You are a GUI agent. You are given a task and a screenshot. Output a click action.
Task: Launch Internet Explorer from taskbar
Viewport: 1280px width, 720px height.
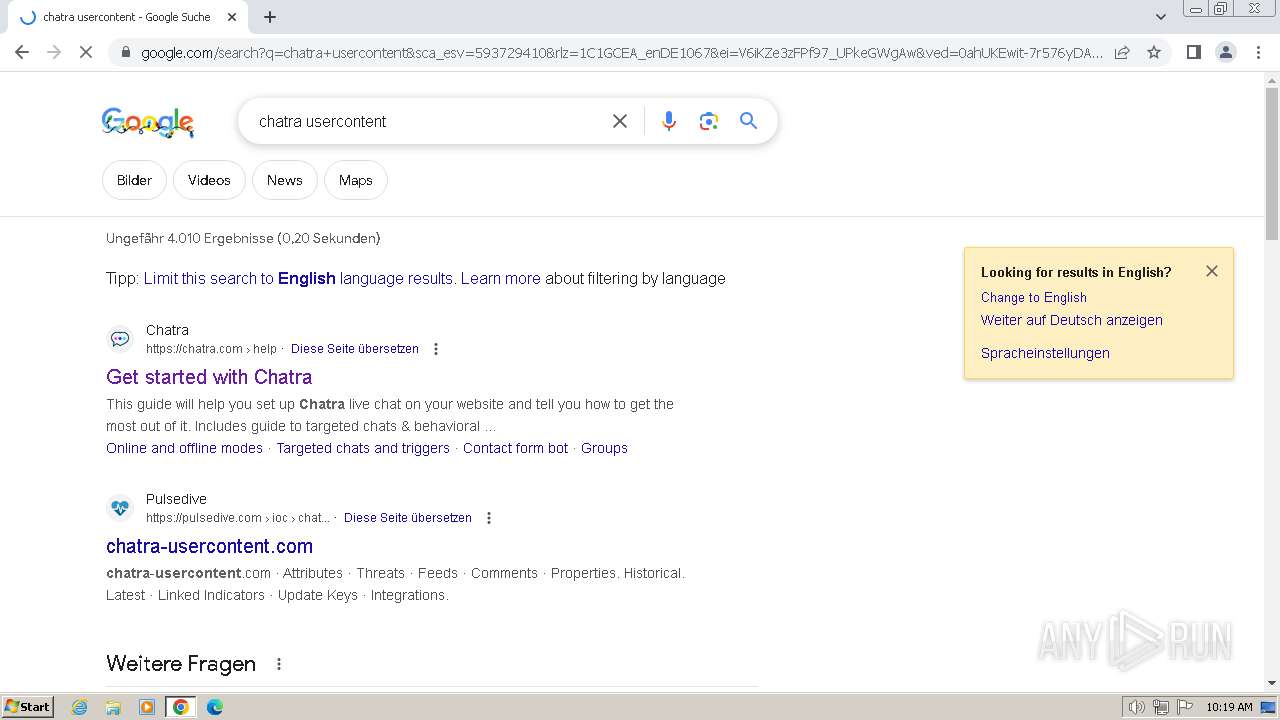tap(80, 707)
